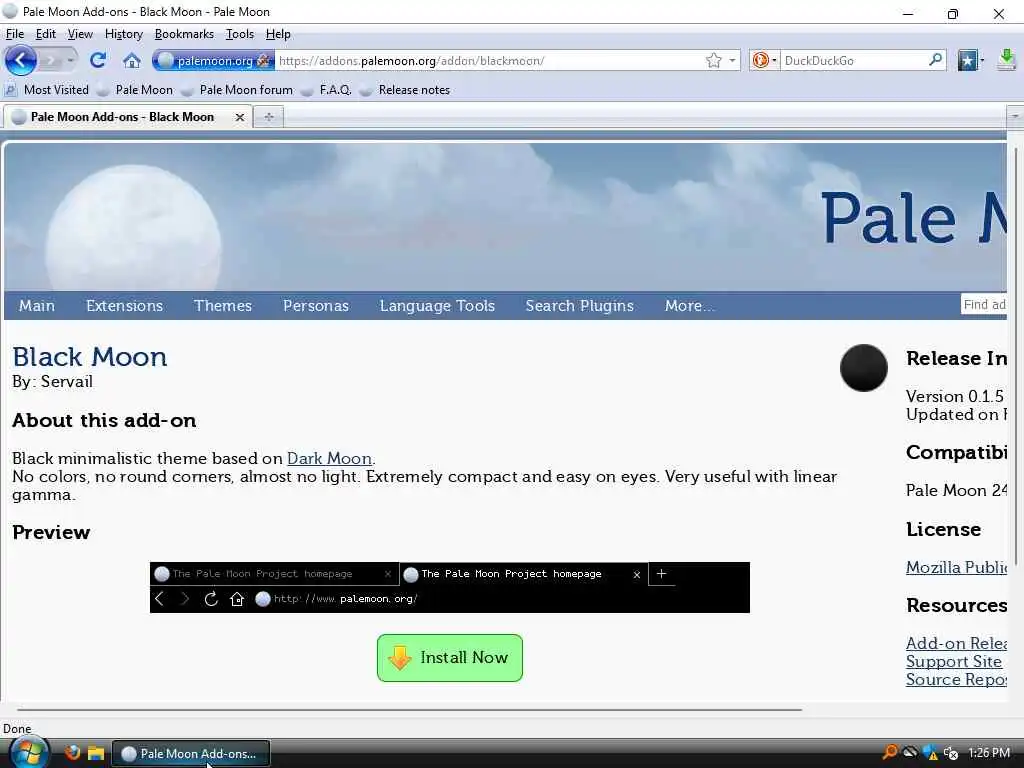Screen dimensions: 1024x768
Task: Open the Edit menu
Action: 45,34
